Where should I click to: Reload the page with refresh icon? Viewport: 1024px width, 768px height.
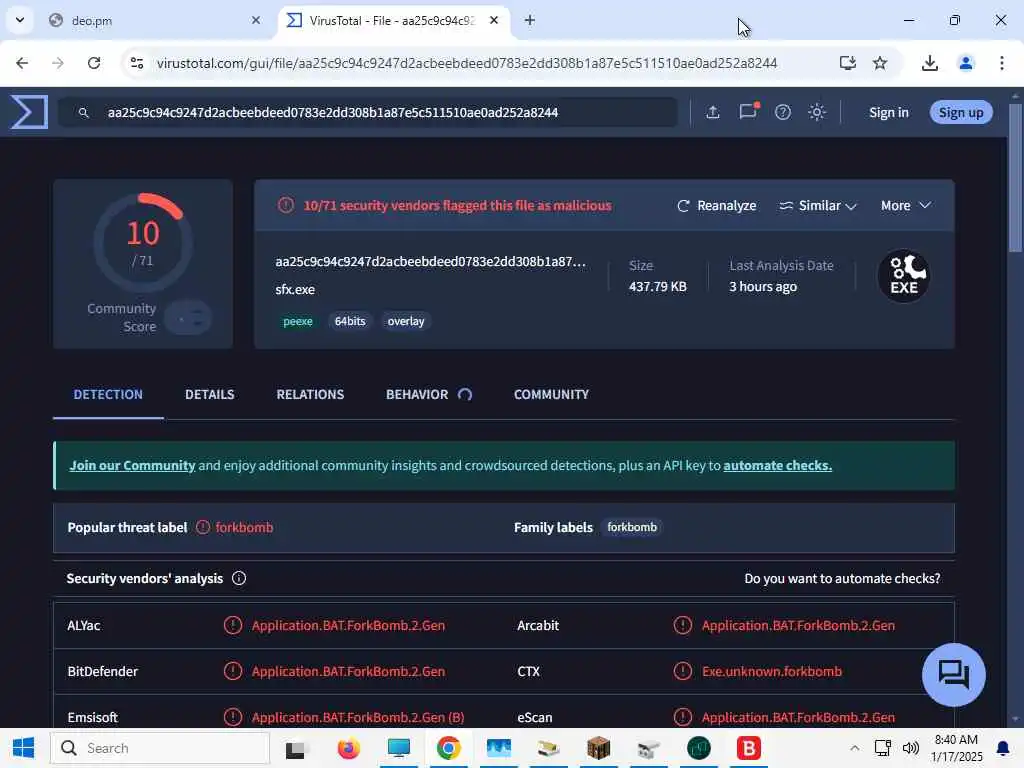(x=94, y=63)
